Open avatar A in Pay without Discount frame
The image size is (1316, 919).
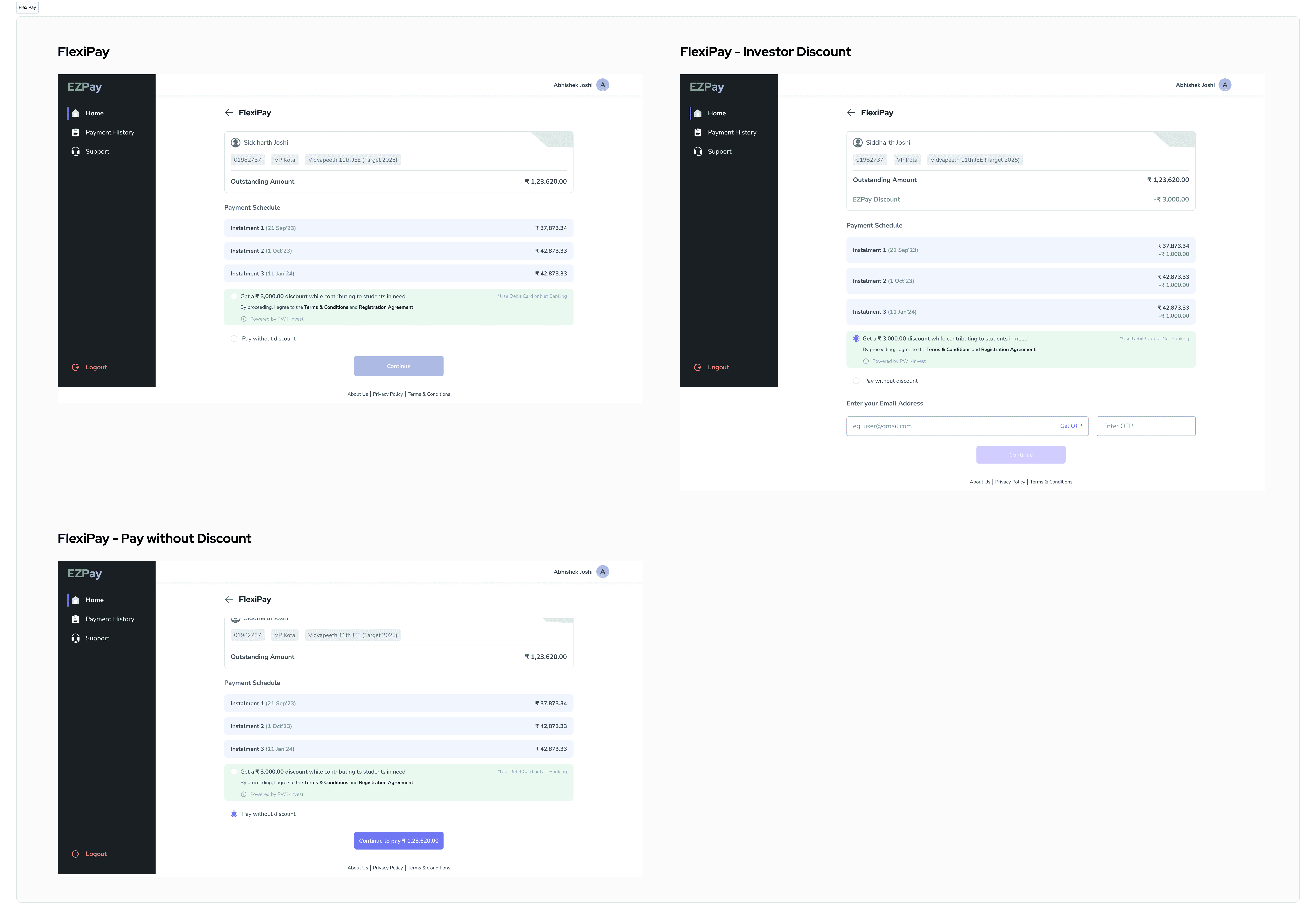click(602, 572)
